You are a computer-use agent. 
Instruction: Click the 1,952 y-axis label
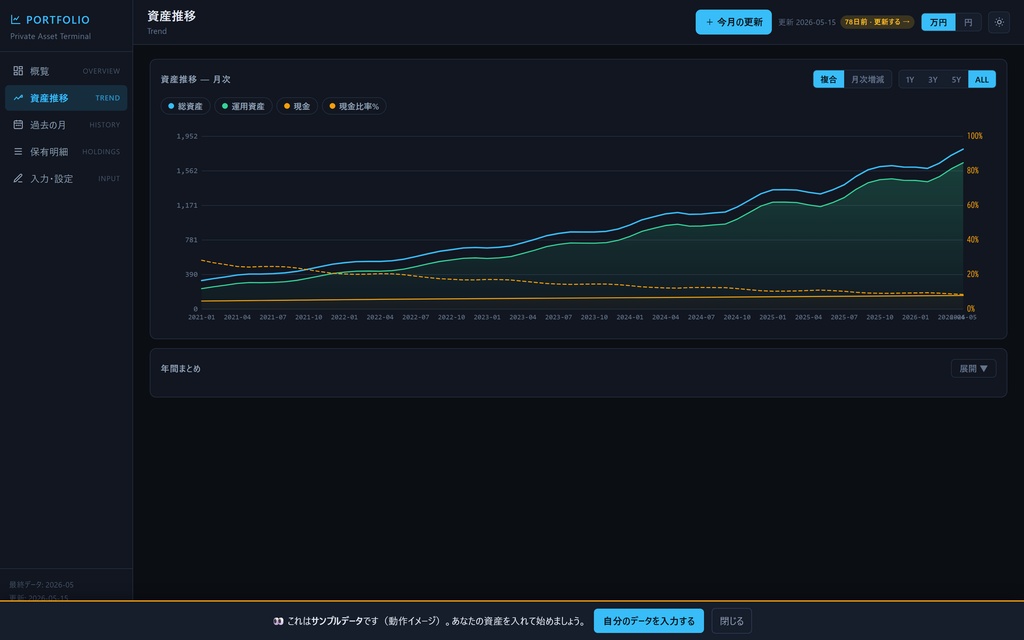point(187,136)
